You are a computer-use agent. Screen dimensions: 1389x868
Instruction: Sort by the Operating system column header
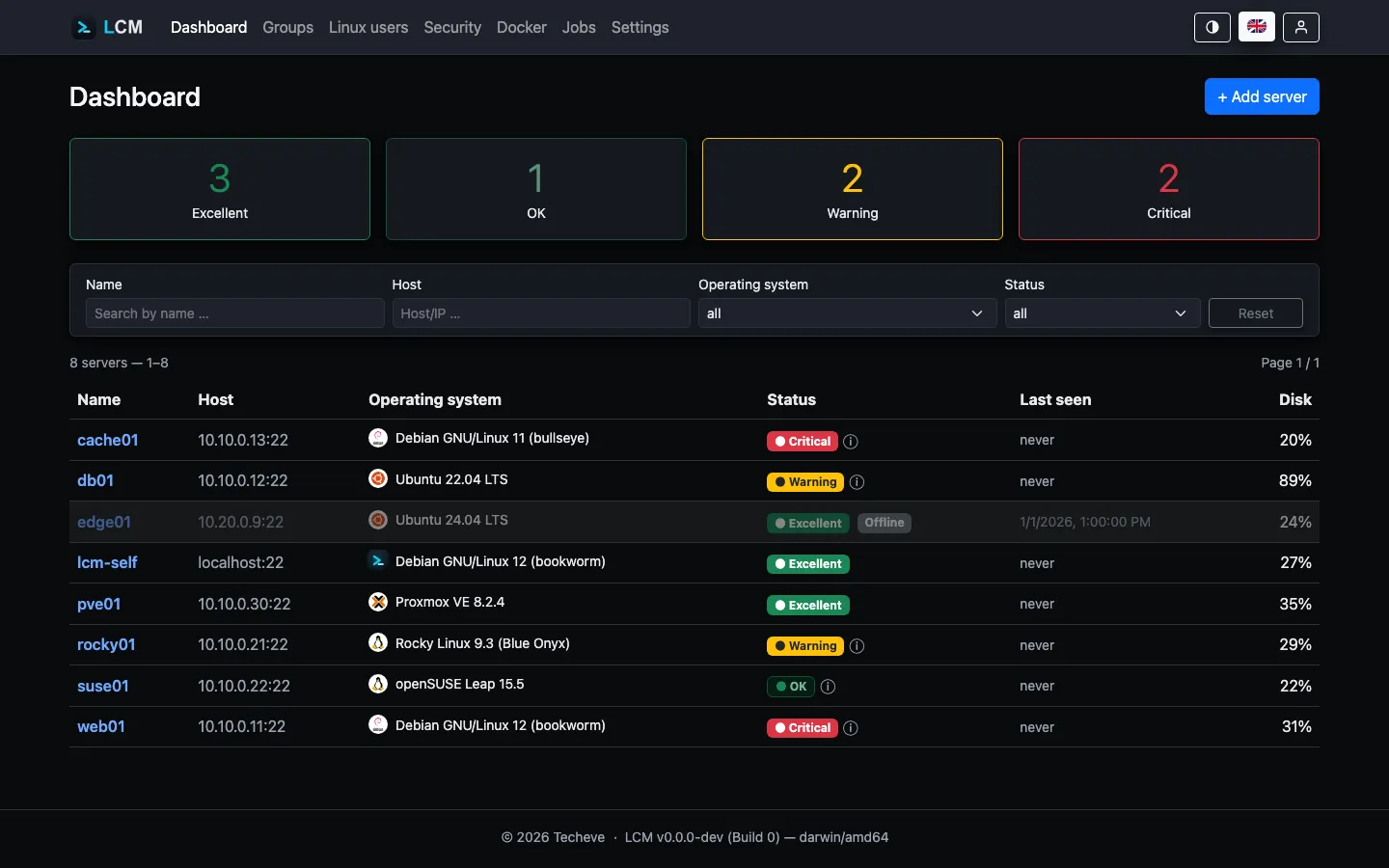tap(435, 399)
